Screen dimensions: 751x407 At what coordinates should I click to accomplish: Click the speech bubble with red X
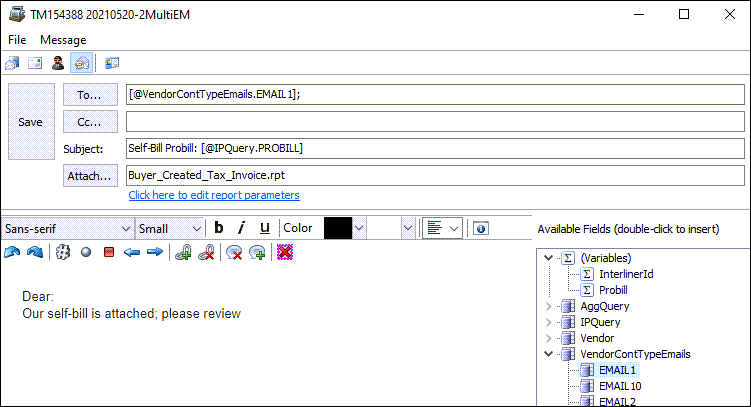(234, 252)
